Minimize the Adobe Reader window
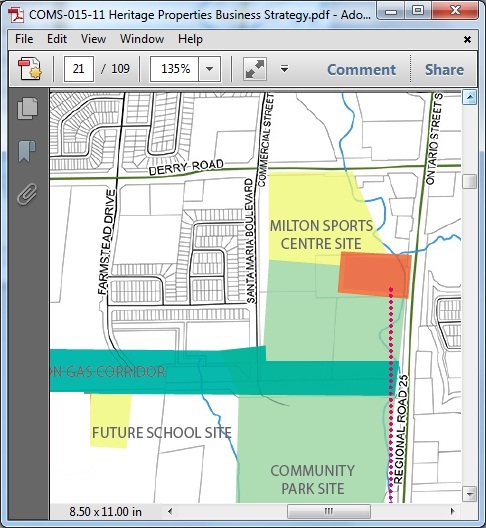The height and width of the screenshot is (528, 486). 390,12
